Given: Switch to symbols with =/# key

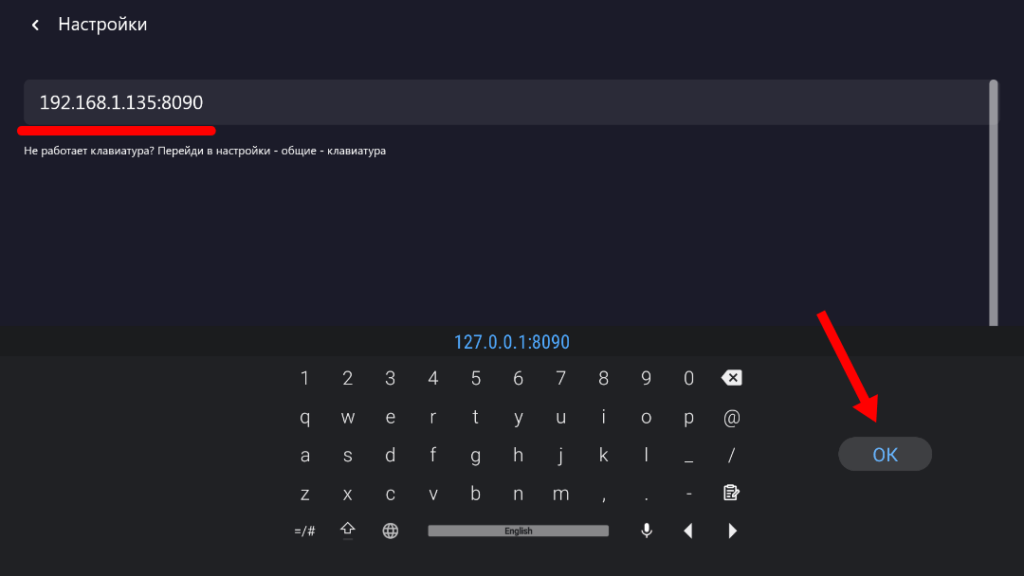Looking at the screenshot, I should [x=305, y=531].
